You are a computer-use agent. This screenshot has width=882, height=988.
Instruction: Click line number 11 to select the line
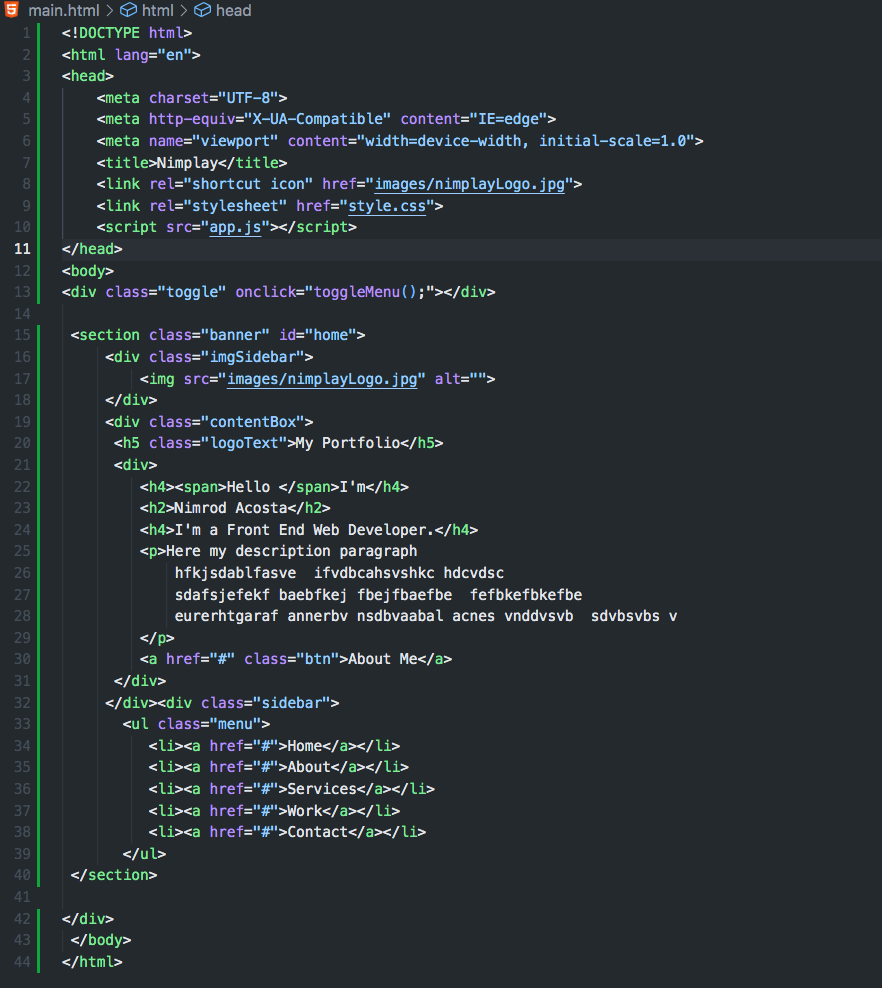pos(22,248)
